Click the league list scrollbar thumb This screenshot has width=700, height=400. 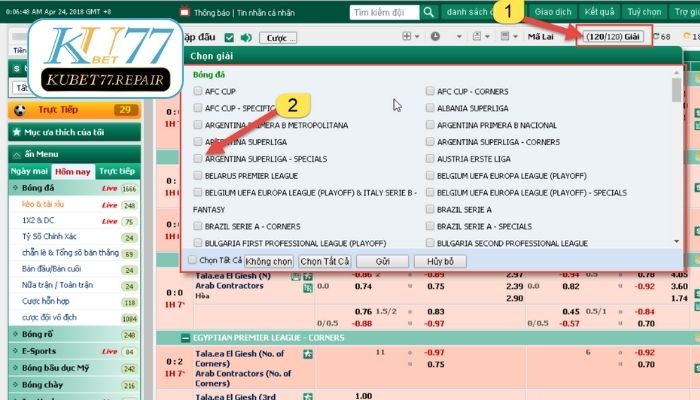[x=676, y=90]
